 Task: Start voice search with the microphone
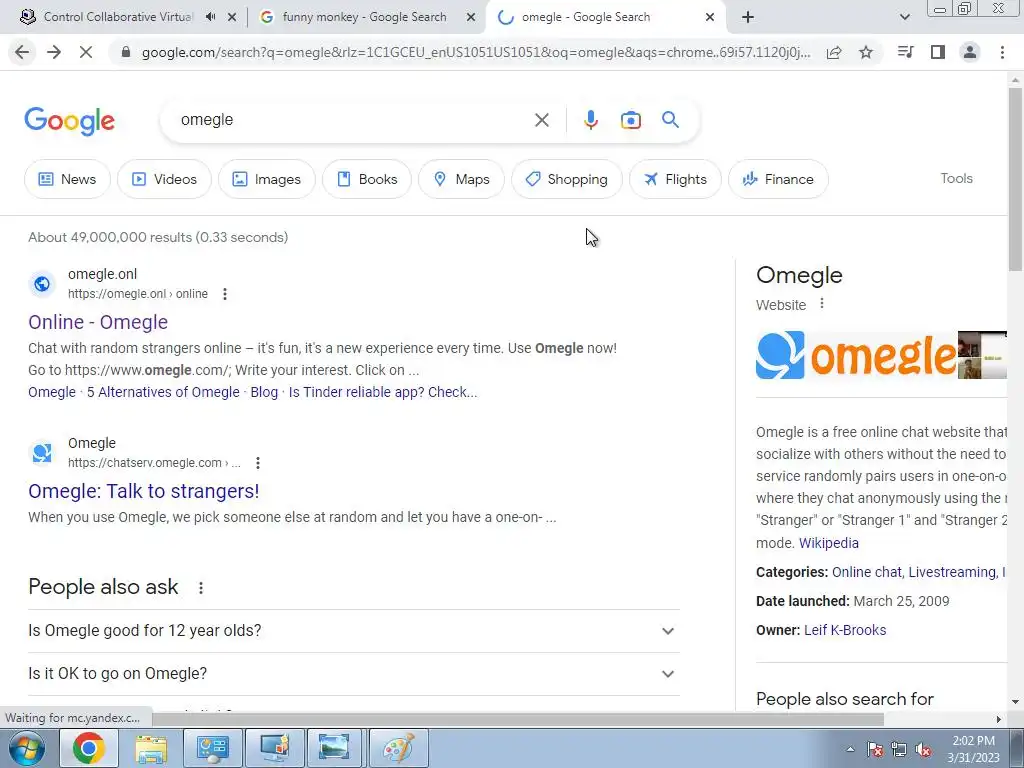(x=590, y=120)
